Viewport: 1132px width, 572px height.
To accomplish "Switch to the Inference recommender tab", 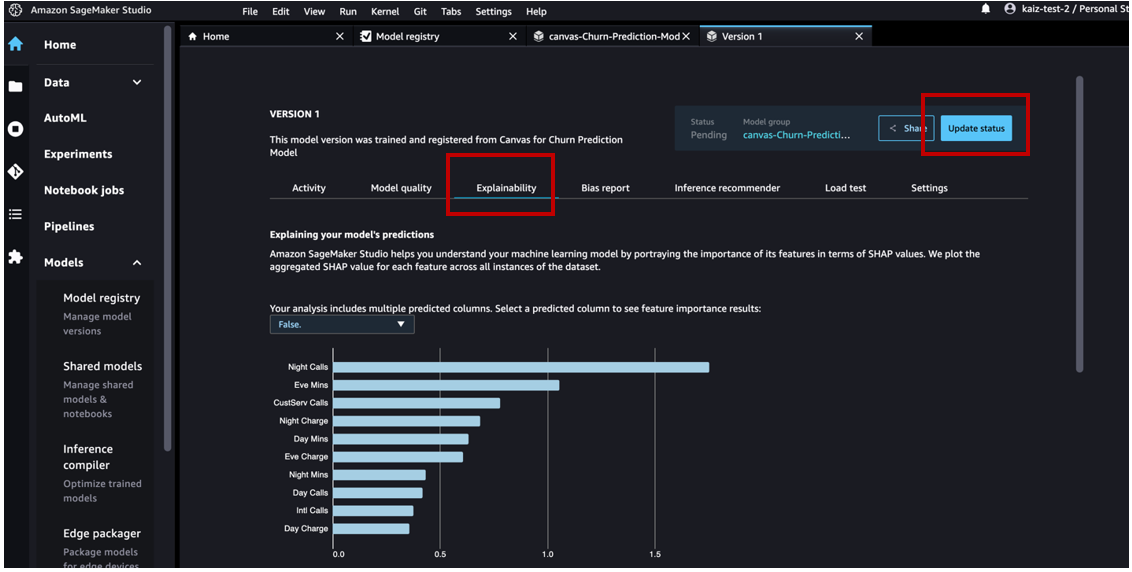I will tap(727, 188).
